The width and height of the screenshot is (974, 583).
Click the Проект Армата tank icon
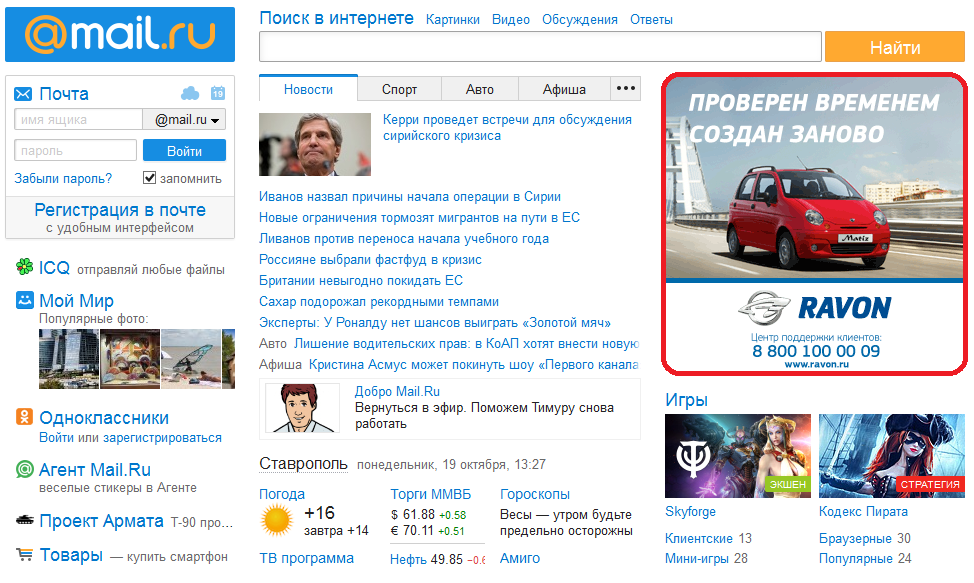tap(25, 521)
